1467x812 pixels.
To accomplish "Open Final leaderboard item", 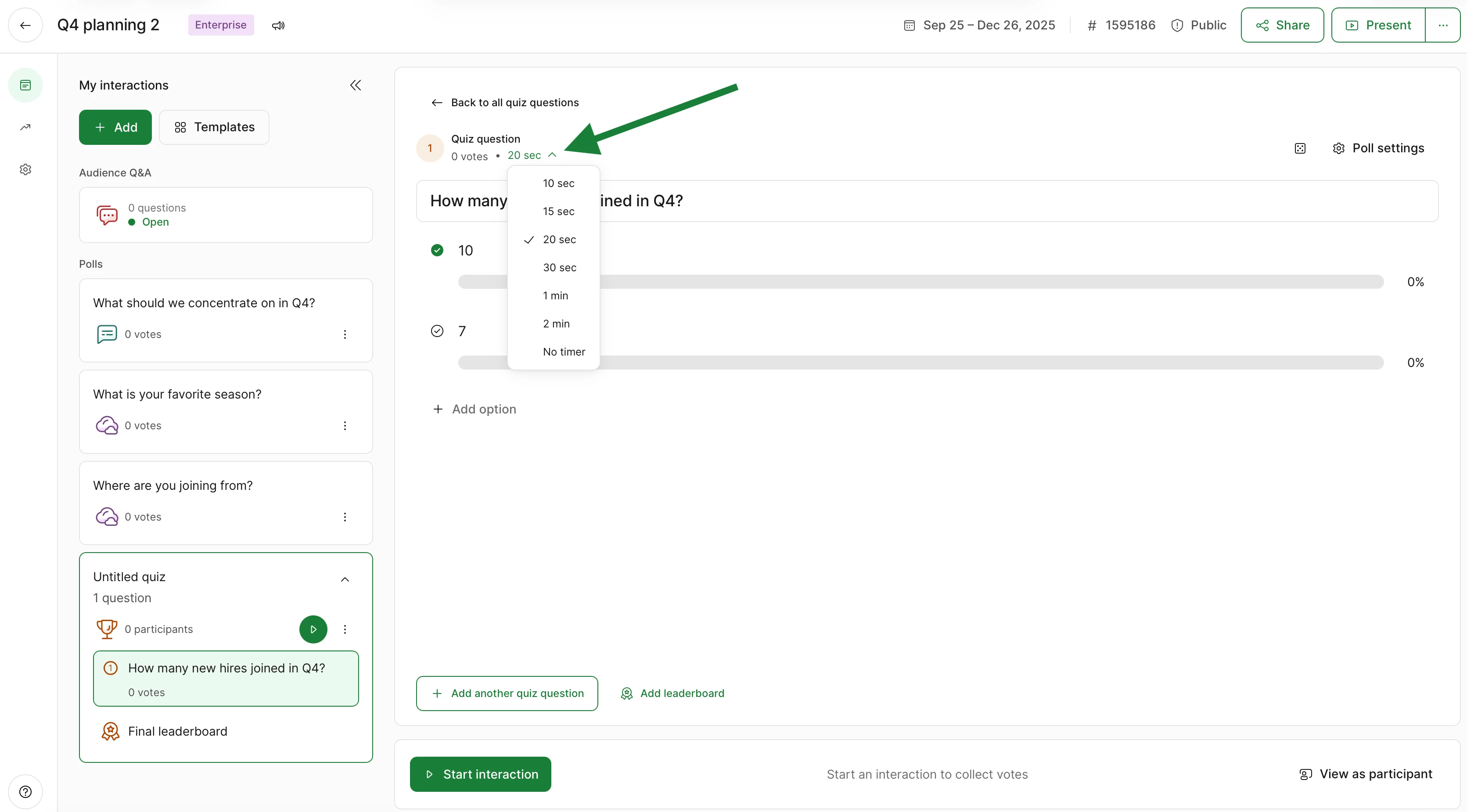I will click(x=177, y=731).
